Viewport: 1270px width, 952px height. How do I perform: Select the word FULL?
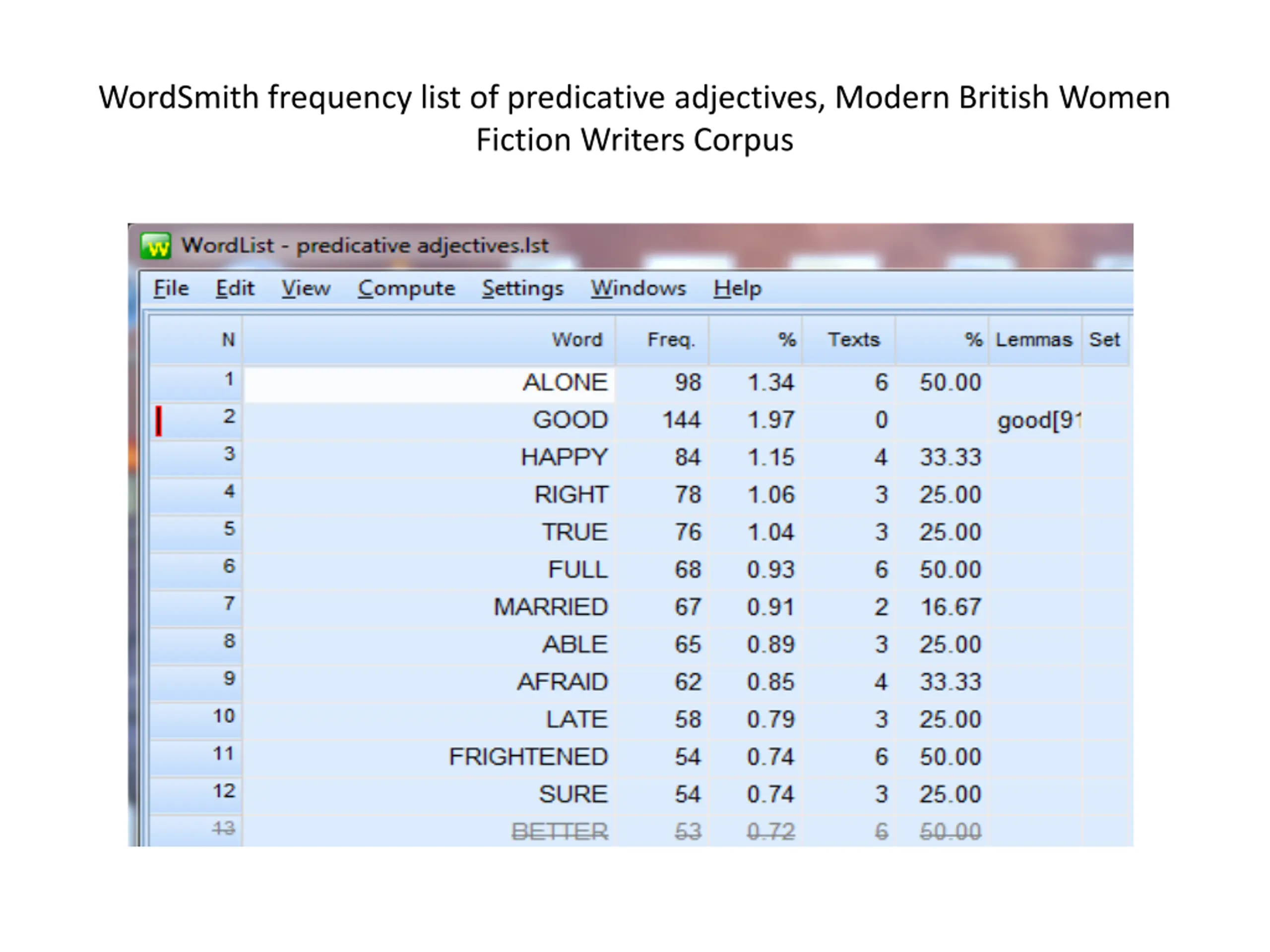(x=577, y=570)
